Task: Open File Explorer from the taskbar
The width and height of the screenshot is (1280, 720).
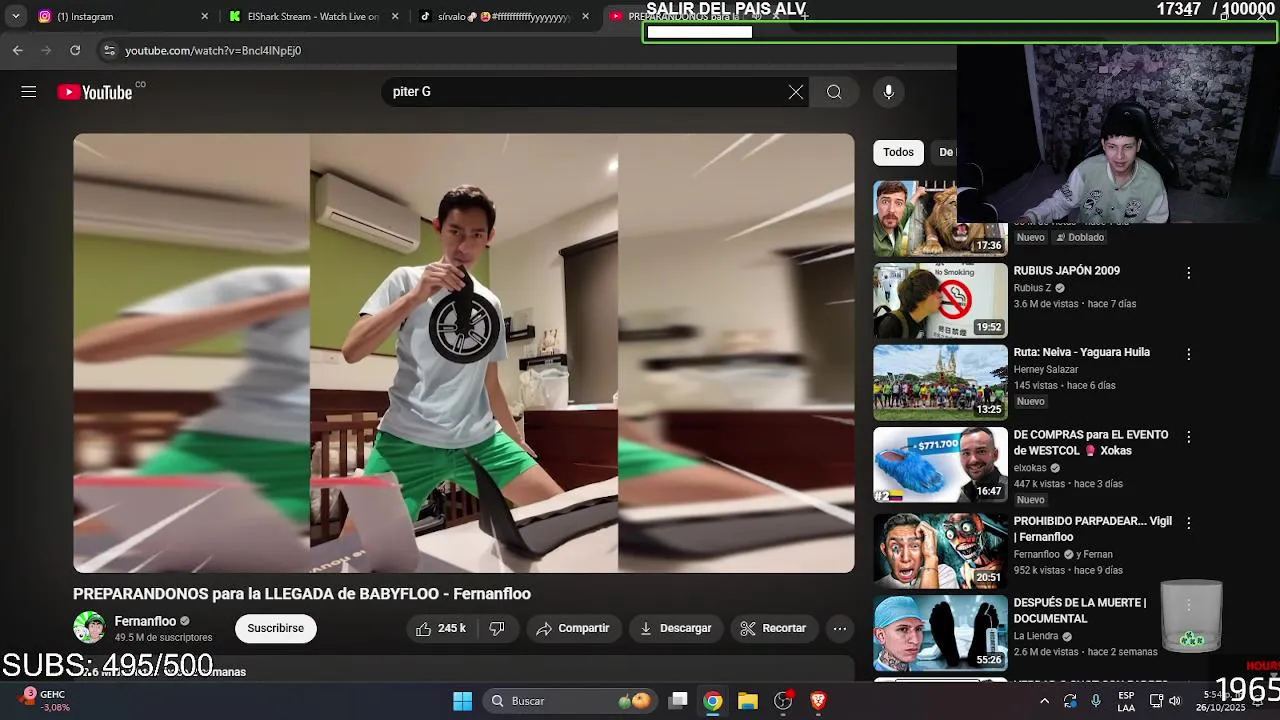Action: tap(748, 701)
